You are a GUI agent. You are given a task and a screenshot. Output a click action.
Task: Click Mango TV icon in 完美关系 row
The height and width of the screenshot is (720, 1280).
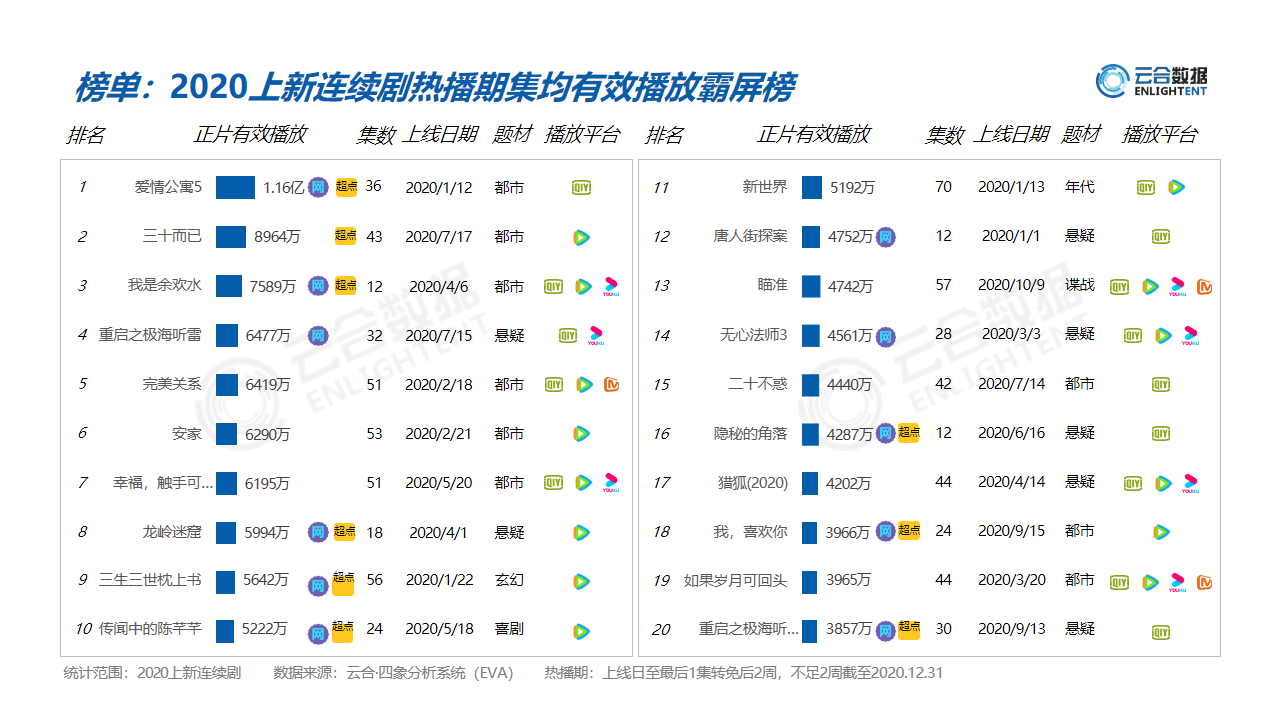tap(612, 384)
